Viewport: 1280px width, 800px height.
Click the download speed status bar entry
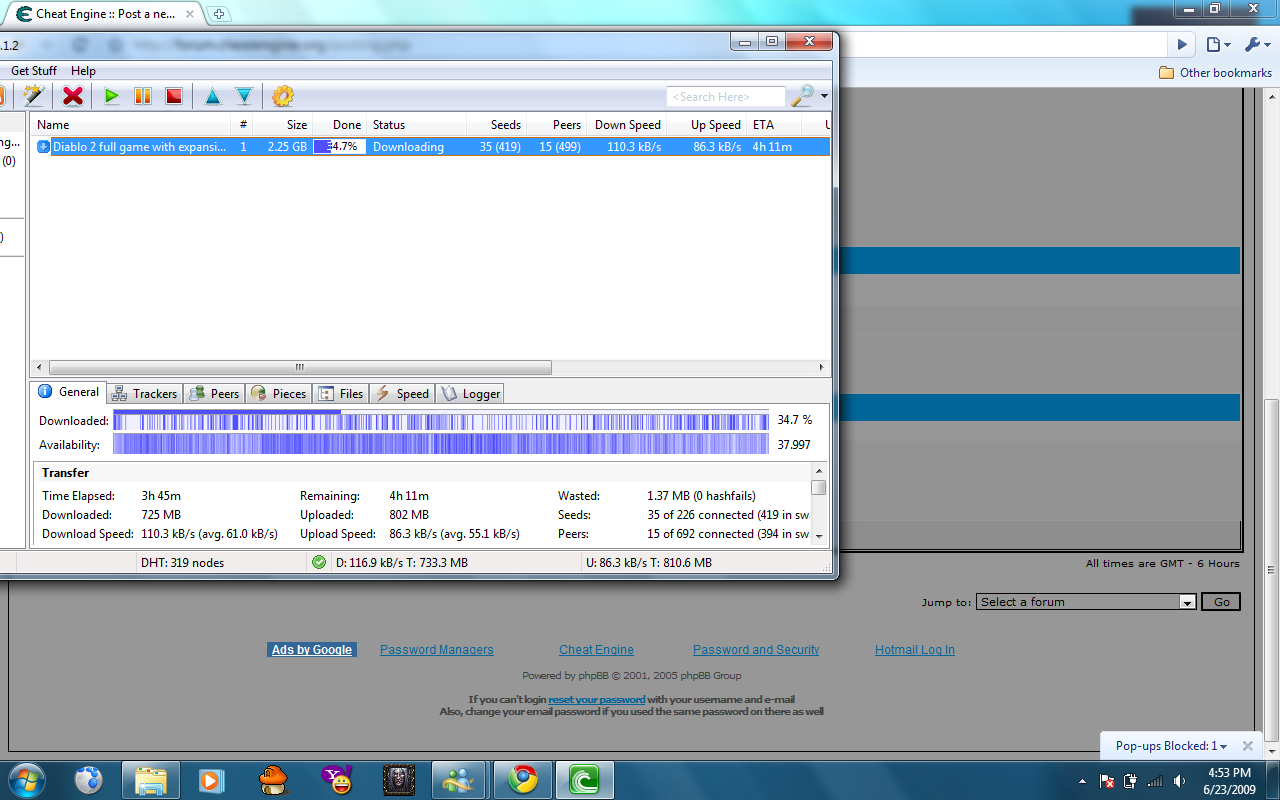tap(402, 562)
